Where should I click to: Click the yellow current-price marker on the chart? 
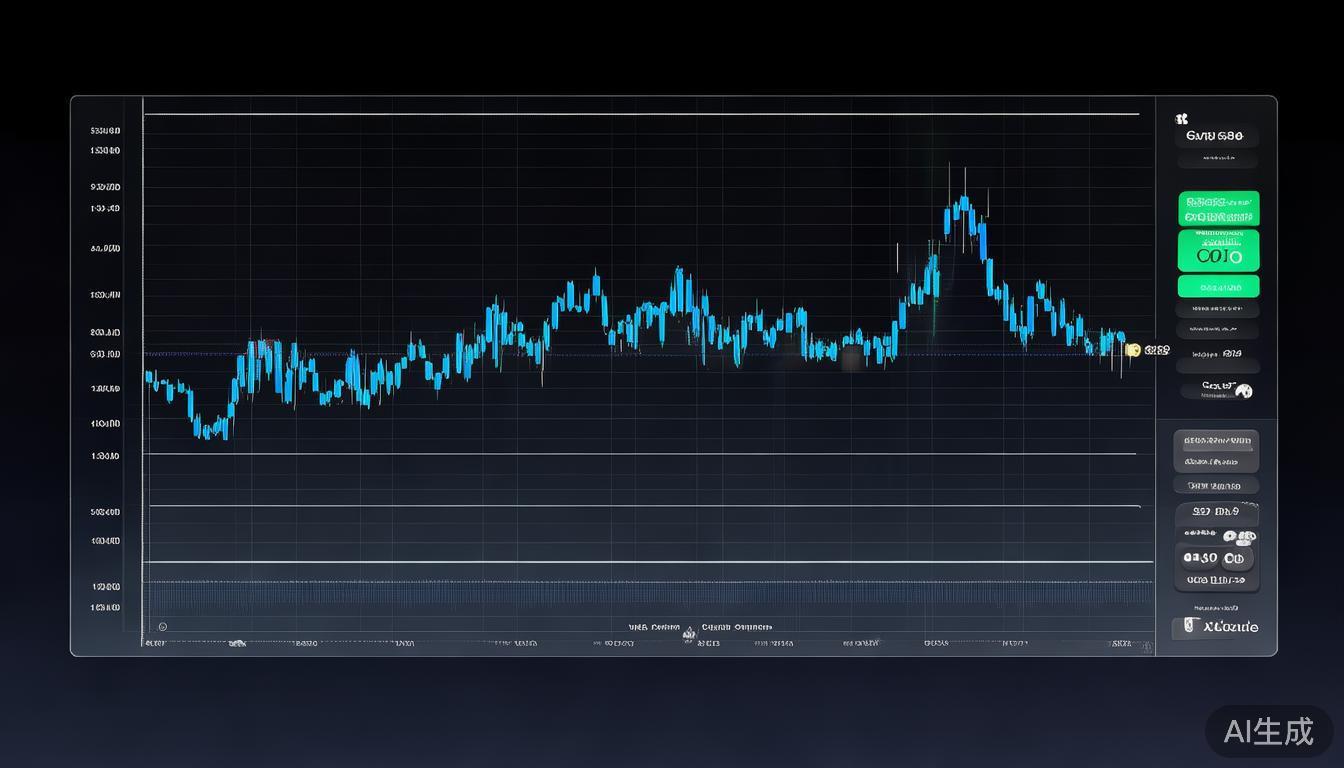click(1133, 350)
